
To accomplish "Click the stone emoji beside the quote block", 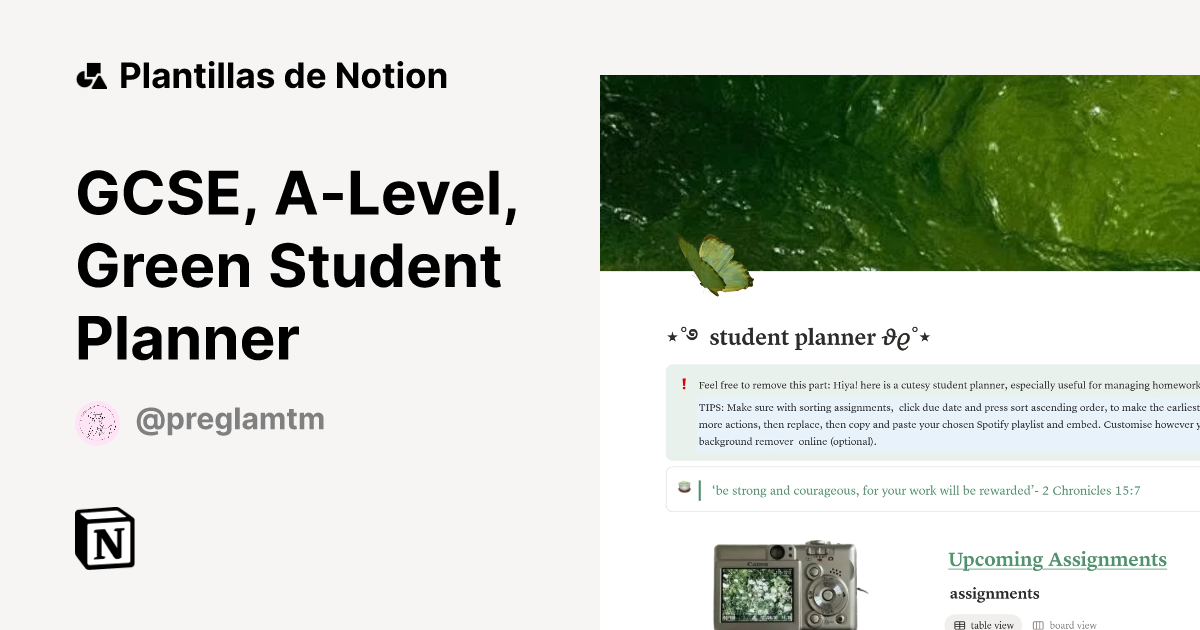I will click(684, 489).
